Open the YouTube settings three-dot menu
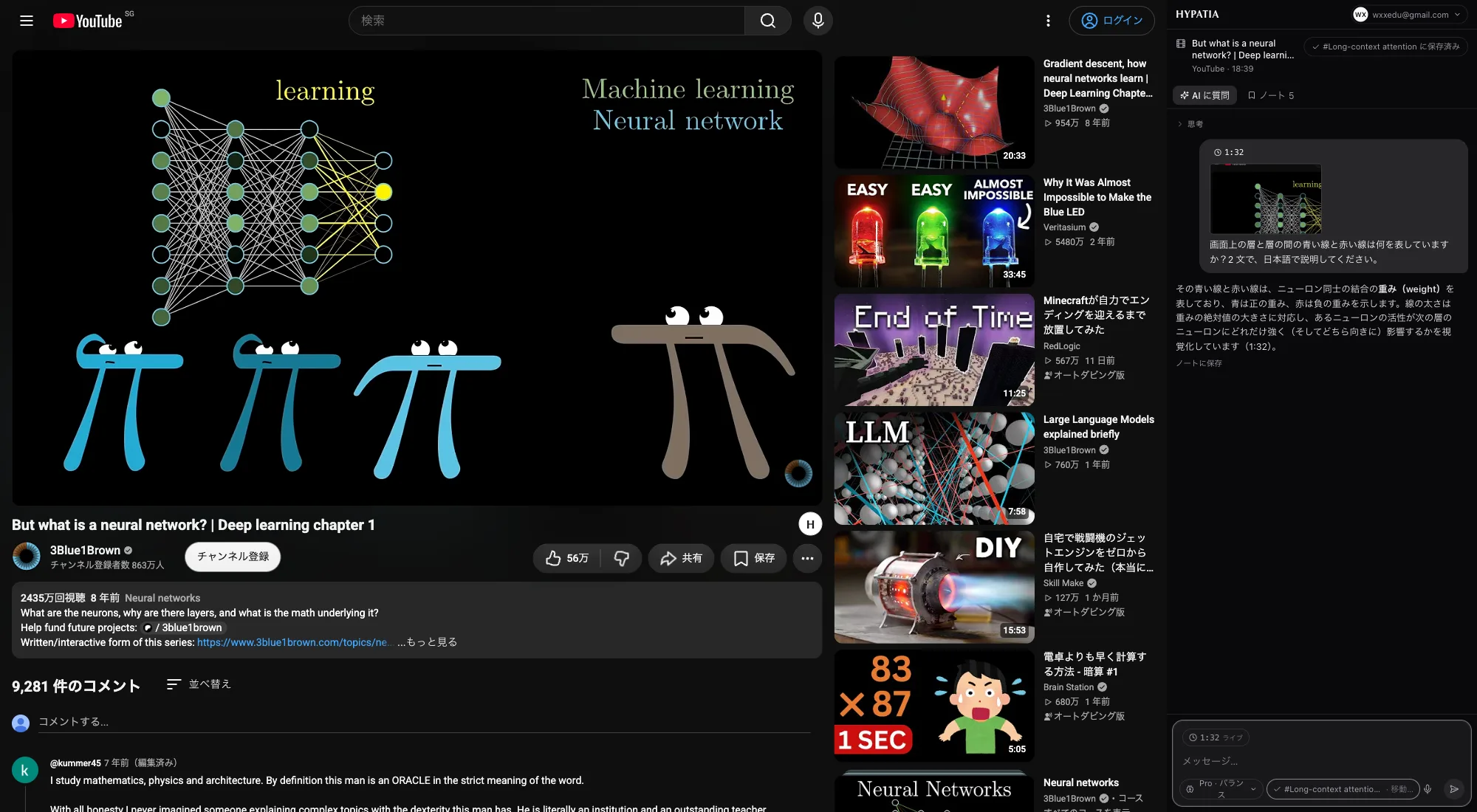 pyautogui.click(x=1048, y=21)
